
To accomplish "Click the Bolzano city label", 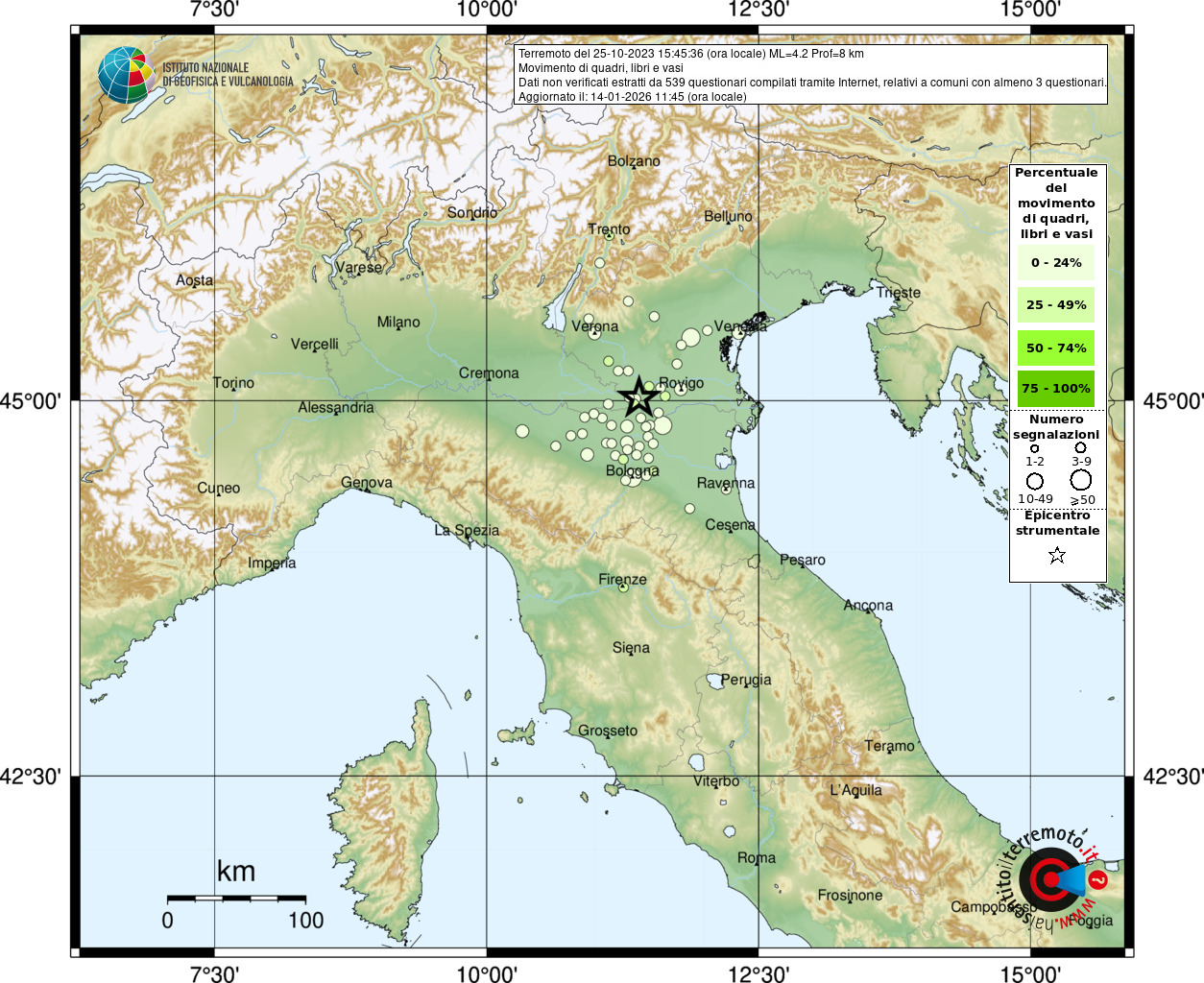I will (x=634, y=160).
